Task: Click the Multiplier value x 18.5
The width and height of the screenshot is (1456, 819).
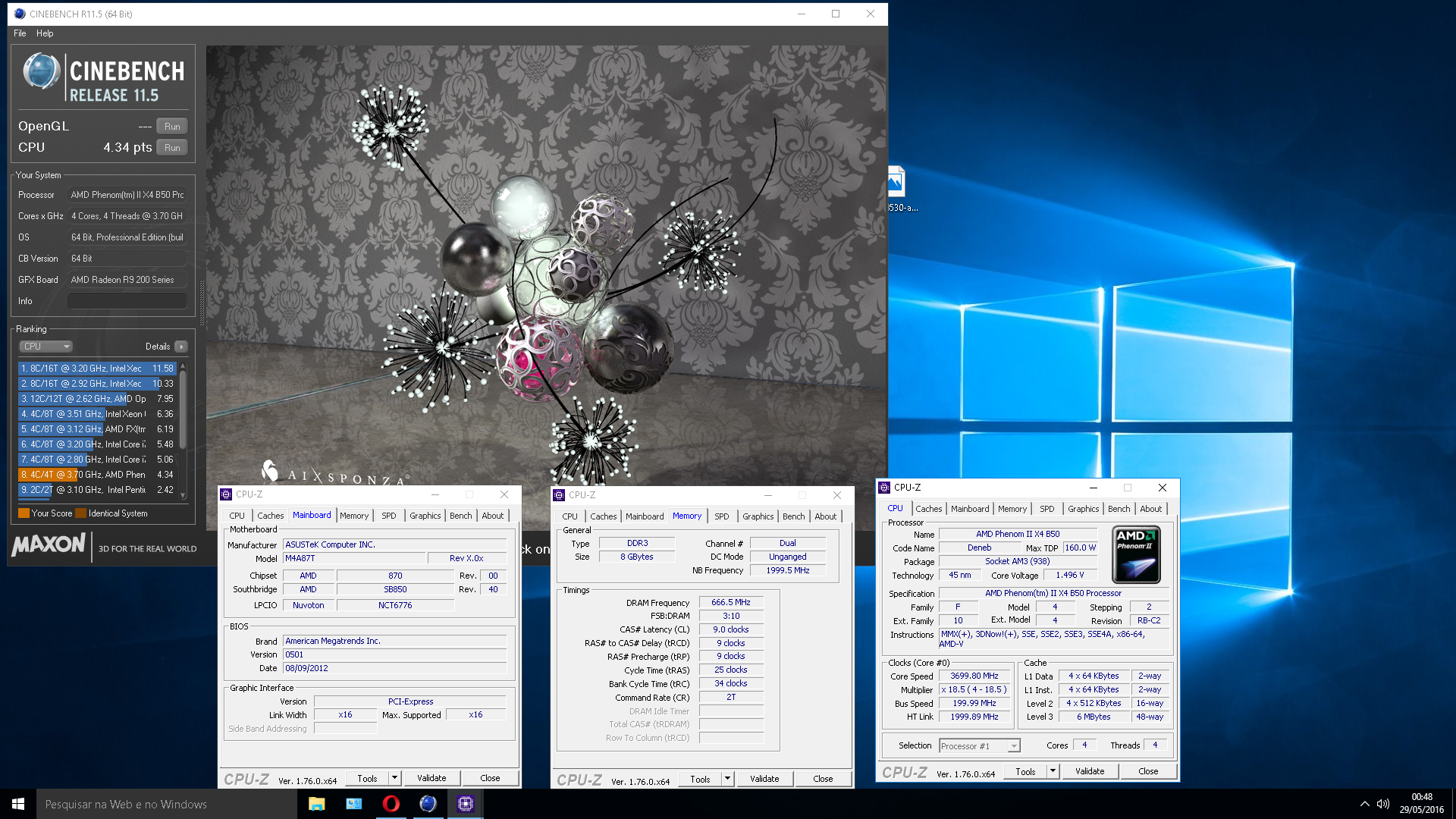Action: click(x=974, y=689)
